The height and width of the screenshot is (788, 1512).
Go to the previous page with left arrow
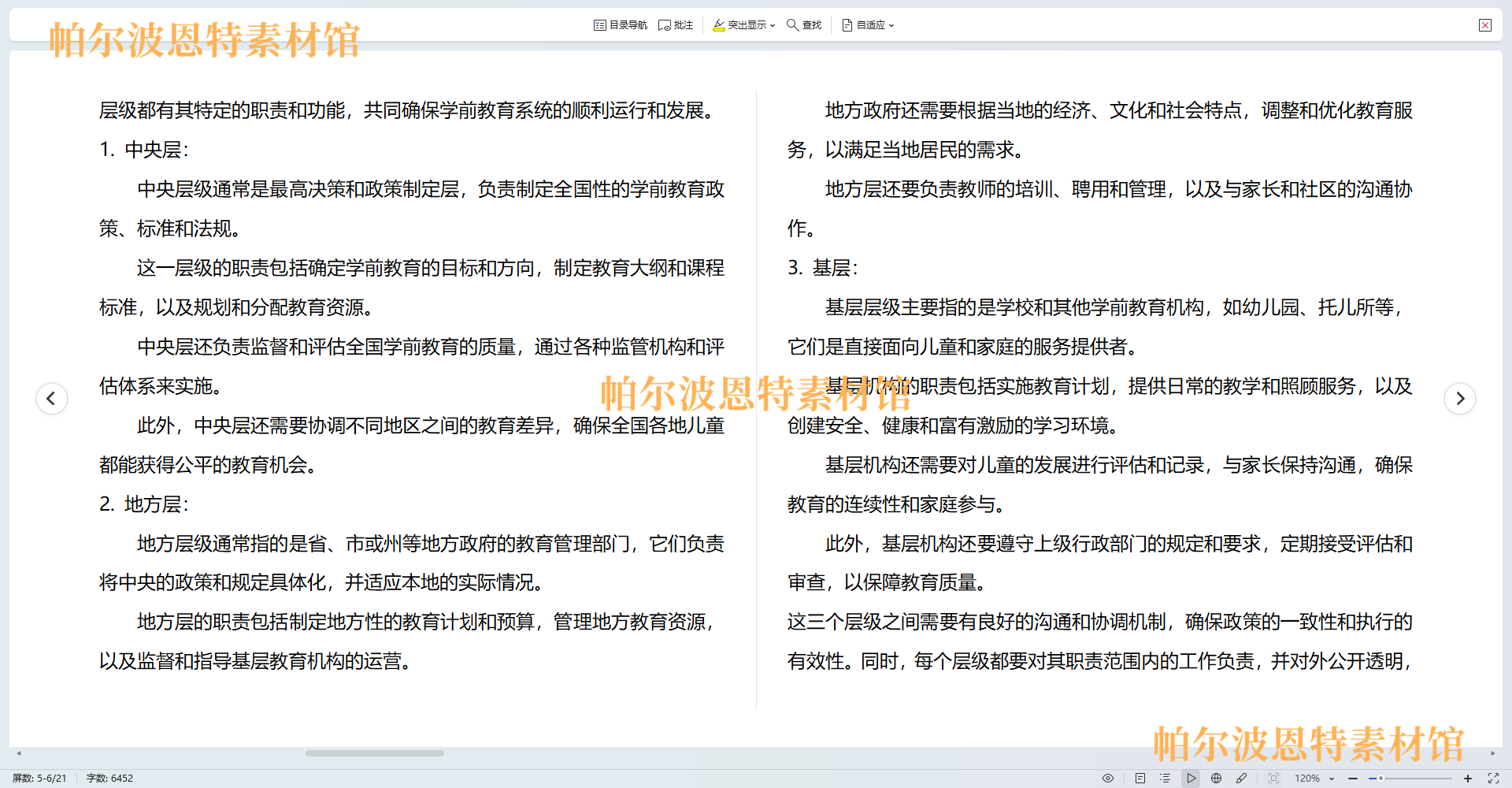(x=52, y=398)
